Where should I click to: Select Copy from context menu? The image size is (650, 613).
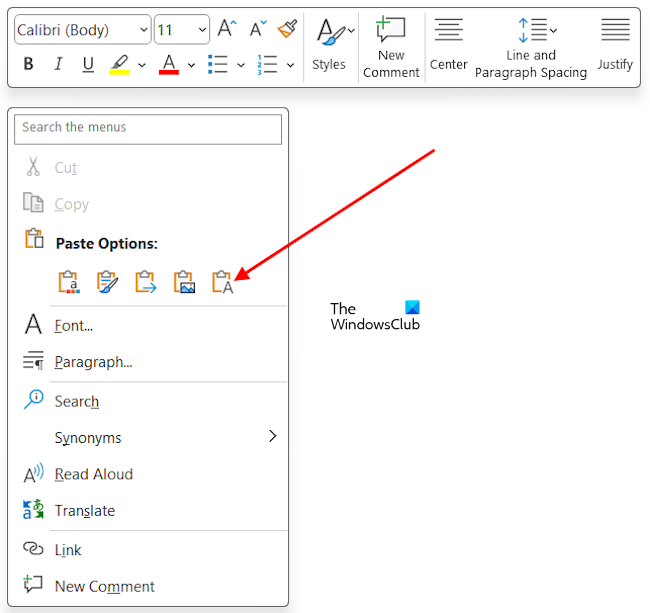coord(148,204)
